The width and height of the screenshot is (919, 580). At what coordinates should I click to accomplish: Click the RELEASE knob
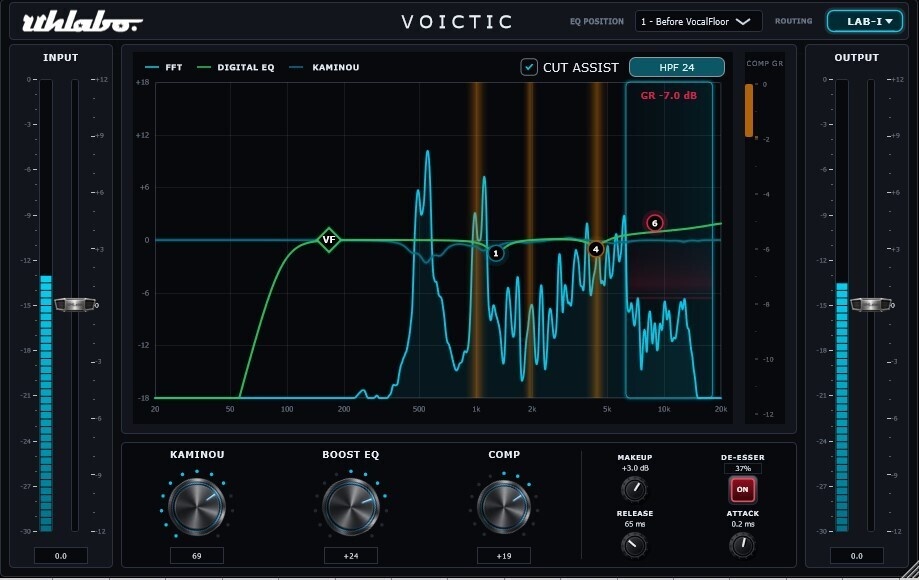[x=634, y=545]
